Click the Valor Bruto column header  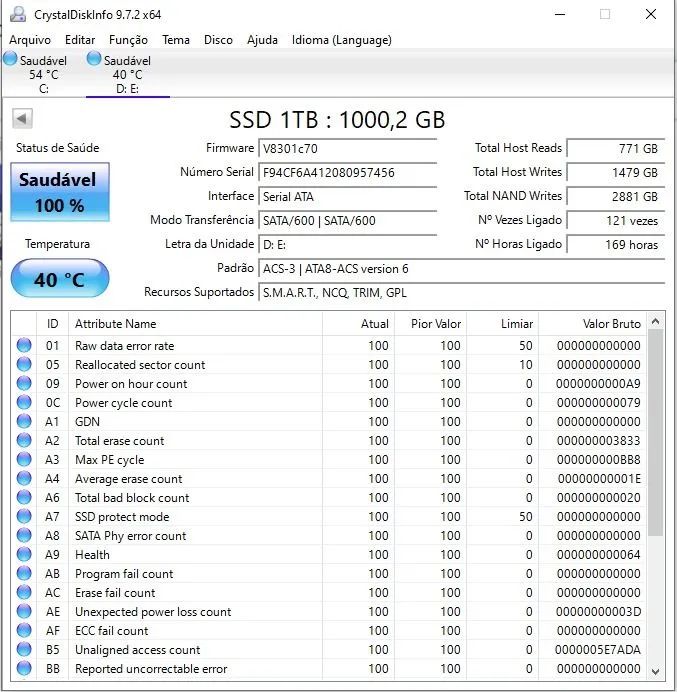[x=593, y=324]
